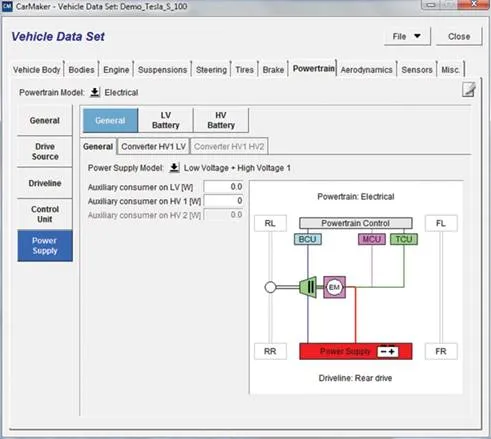Go to the Brake tab
This screenshot has width=491, height=439.
[273, 70]
